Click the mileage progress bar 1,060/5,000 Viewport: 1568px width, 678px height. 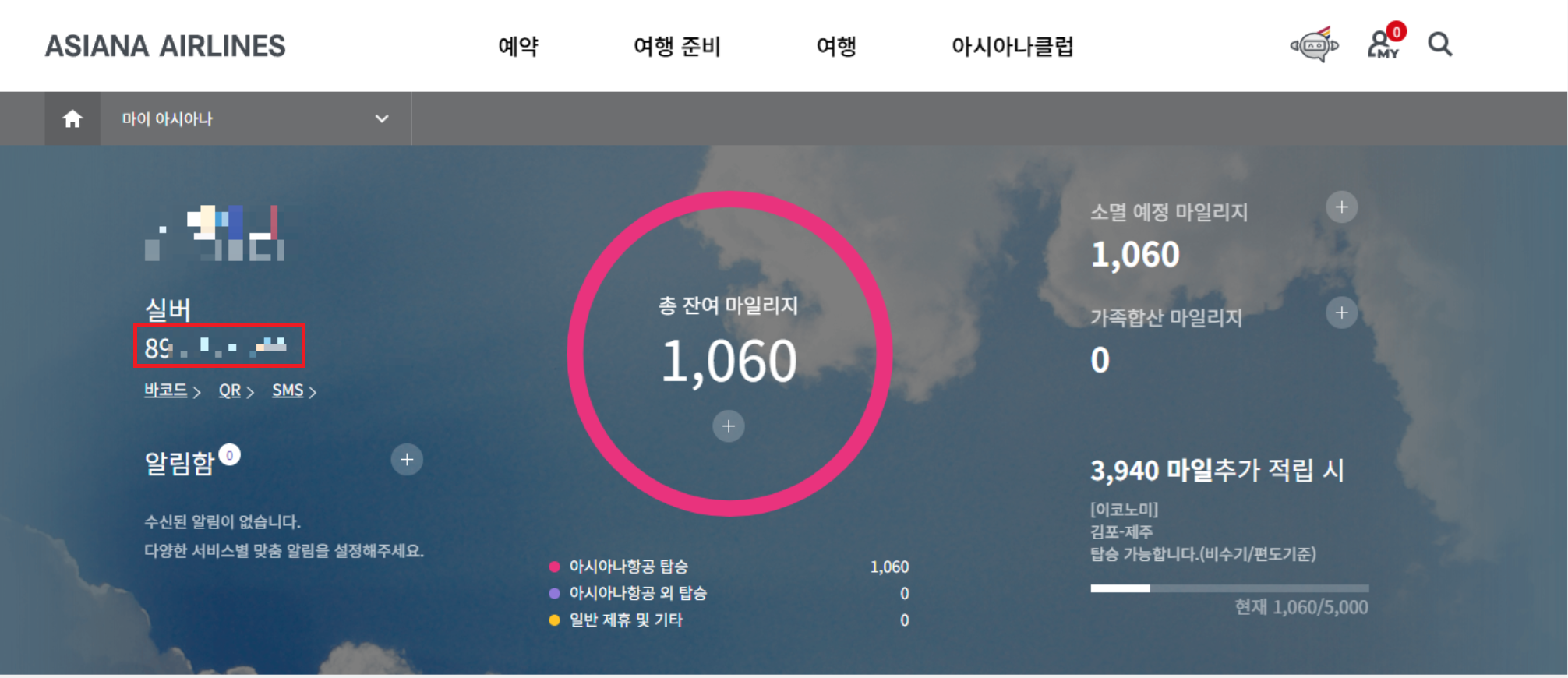pos(1229,588)
